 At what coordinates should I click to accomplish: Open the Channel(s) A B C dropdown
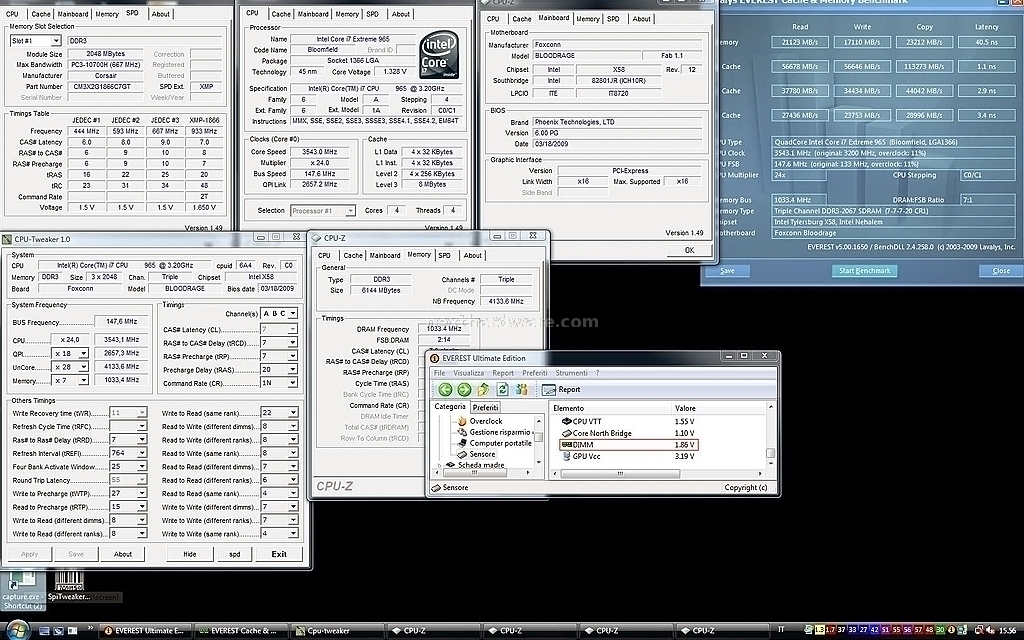coord(293,314)
